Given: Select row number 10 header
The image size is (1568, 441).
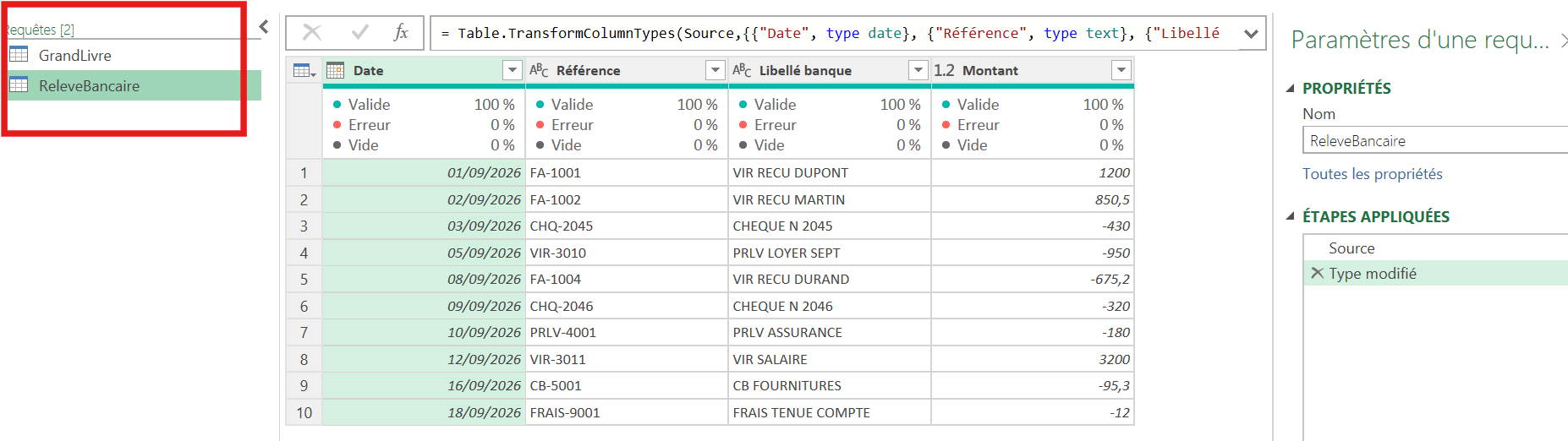Looking at the screenshot, I should [x=304, y=412].
